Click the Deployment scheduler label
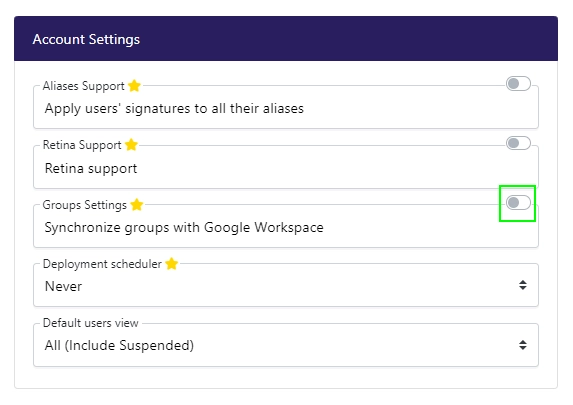 tap(102, 264)
